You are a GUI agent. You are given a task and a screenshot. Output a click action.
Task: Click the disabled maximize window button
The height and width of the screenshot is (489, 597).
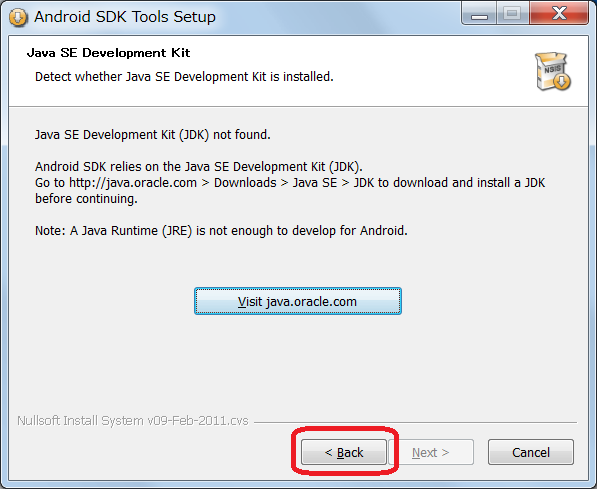pos(512,14)
